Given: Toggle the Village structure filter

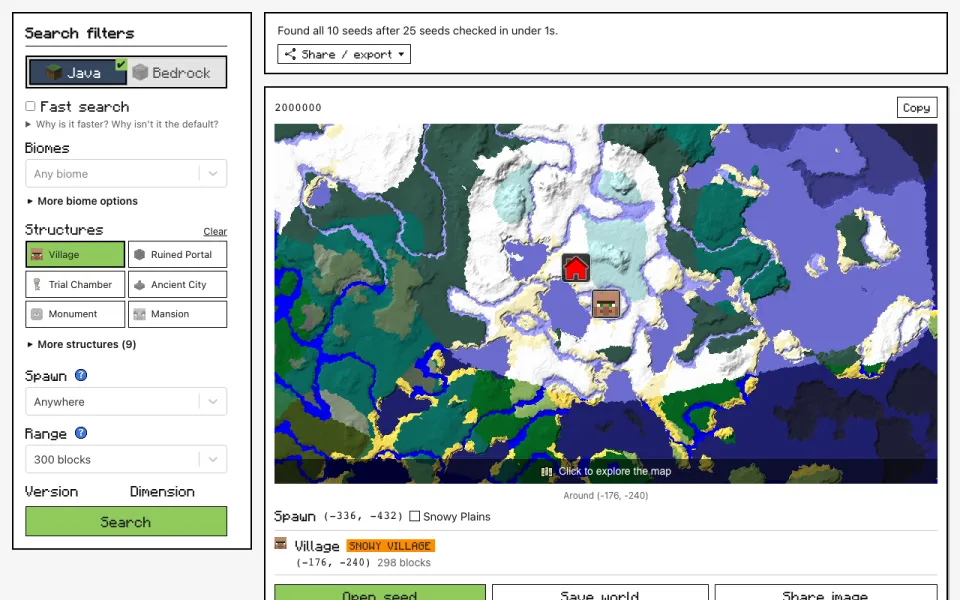Looking at the screenshot, I should 75,254.
